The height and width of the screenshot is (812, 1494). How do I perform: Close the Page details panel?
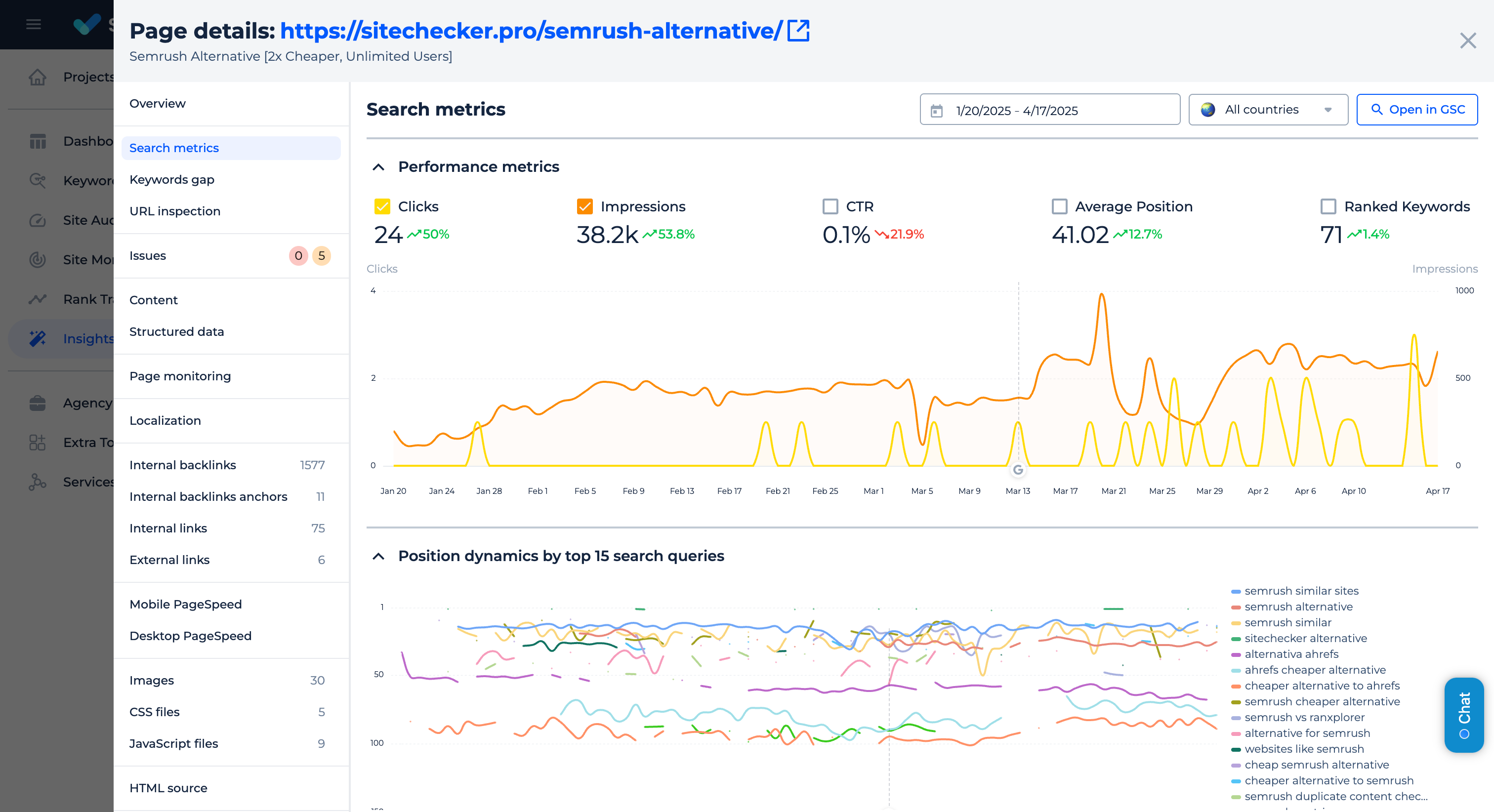pyautogui.click(x=1467, y=41)
